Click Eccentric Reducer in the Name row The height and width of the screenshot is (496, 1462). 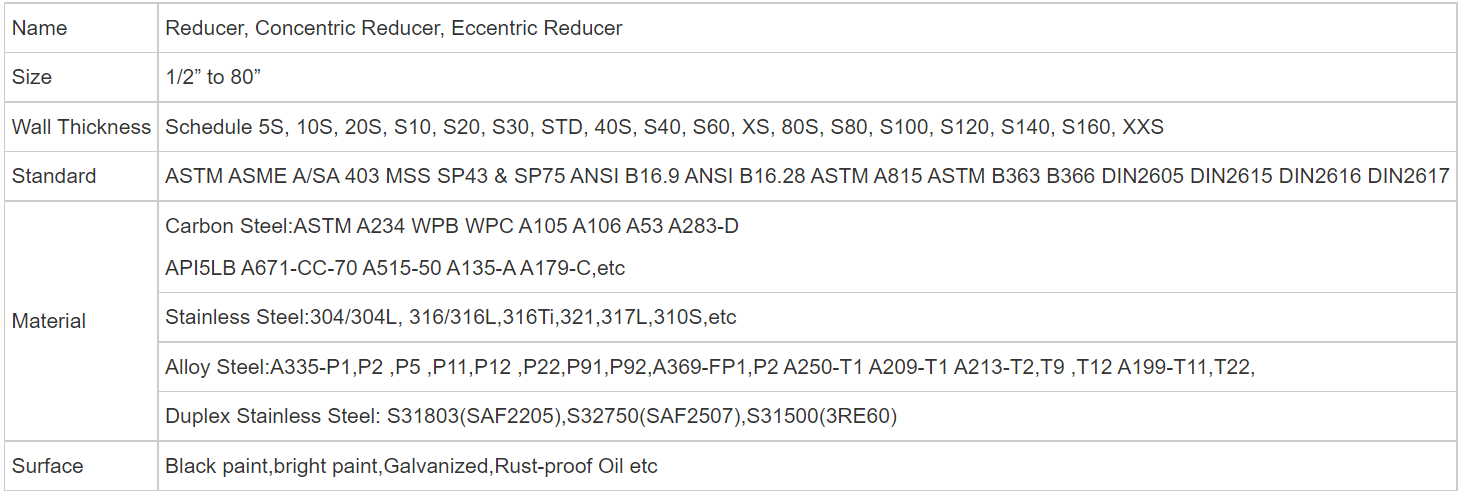tap(537, 28)
